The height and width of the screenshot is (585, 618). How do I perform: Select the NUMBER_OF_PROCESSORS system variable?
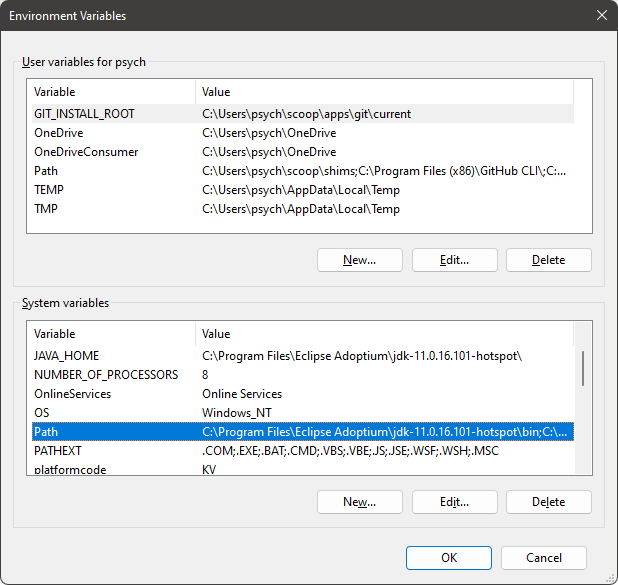point(303,375)
